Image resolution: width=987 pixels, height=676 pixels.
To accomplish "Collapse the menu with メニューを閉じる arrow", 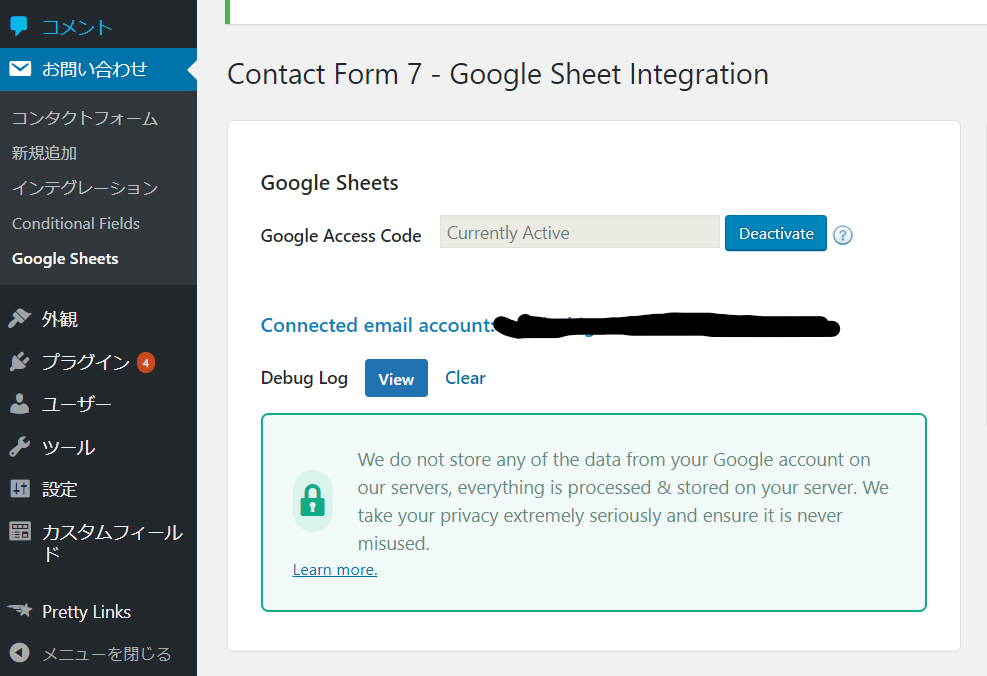I will (x=20, y=653).
